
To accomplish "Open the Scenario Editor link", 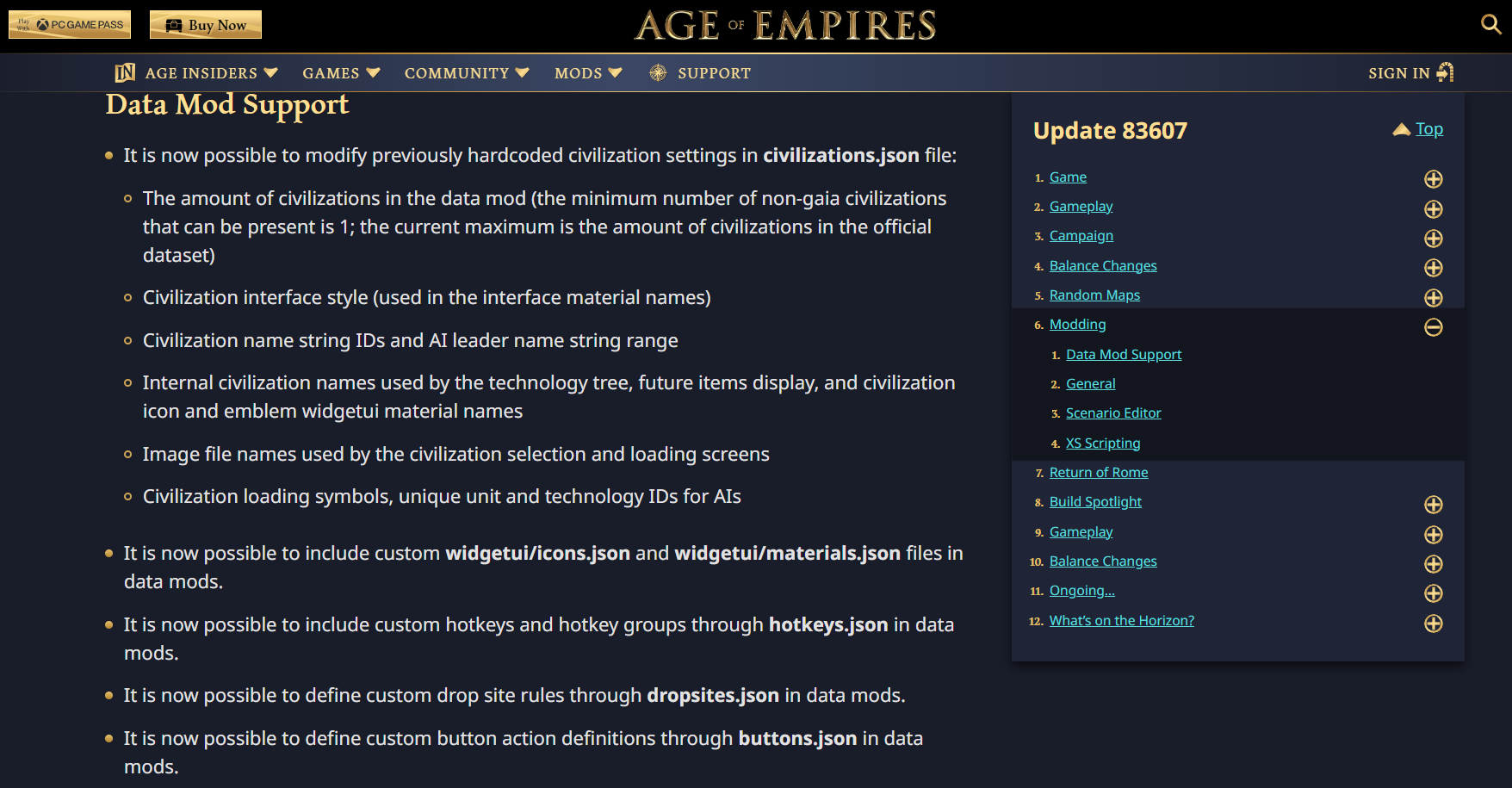I will coord(1113,413).
